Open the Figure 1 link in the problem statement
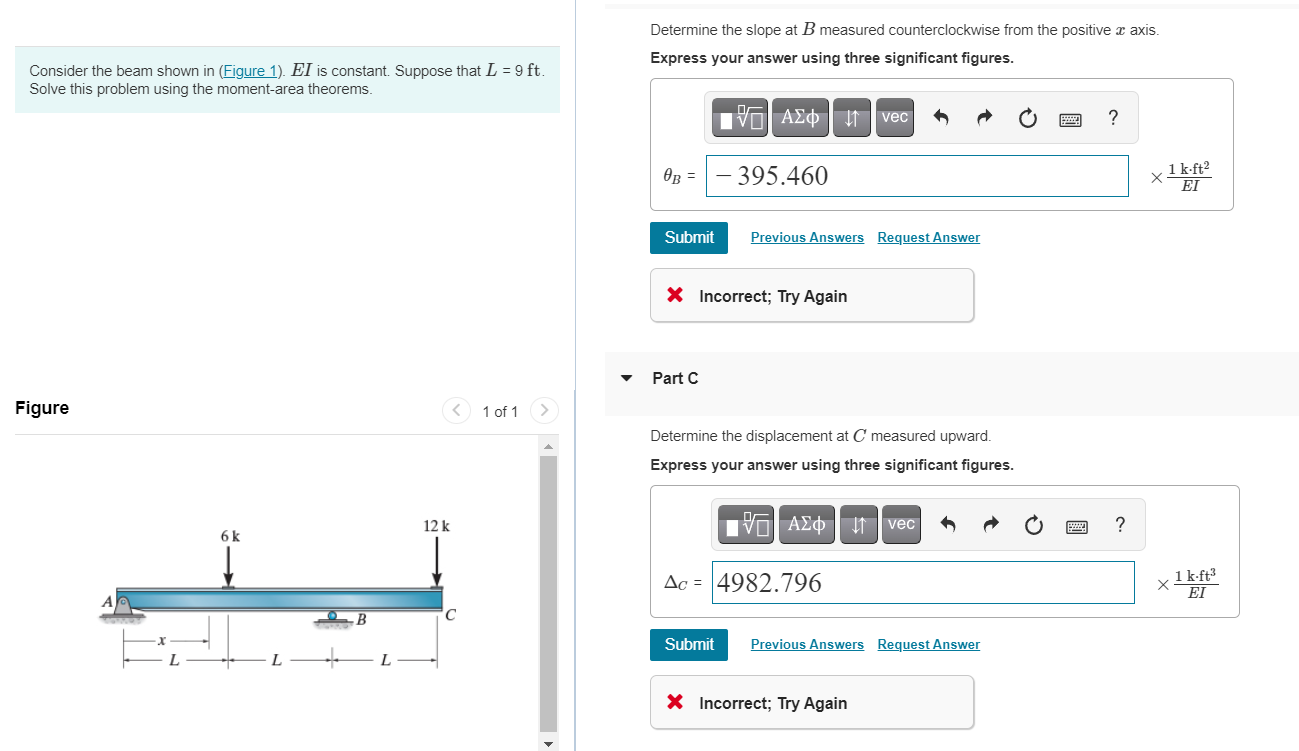The image size is (1299, 751). click(x=250, y=70)
